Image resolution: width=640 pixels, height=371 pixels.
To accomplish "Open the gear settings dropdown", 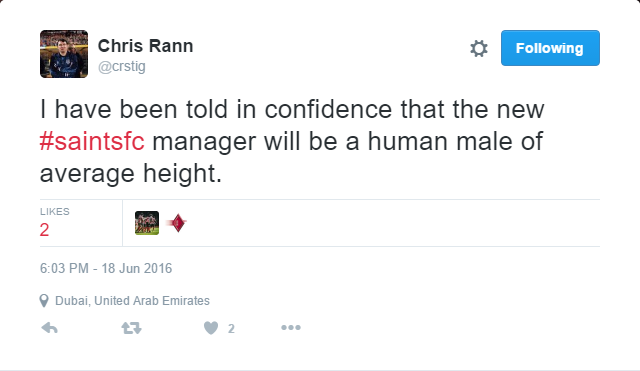I will tap(479, 48).
